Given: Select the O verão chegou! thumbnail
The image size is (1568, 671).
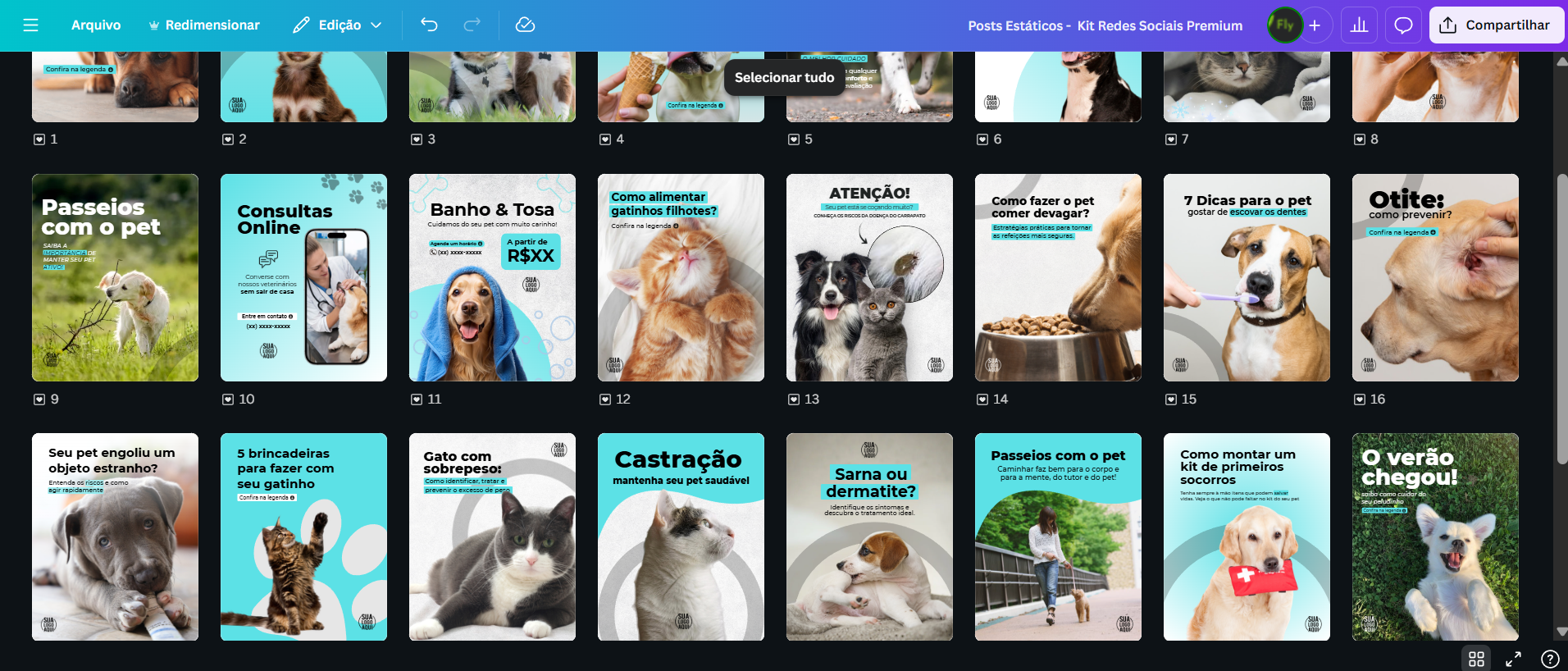Looking at the screenshot, I should pyautogui.click(x=1435, y=536).
